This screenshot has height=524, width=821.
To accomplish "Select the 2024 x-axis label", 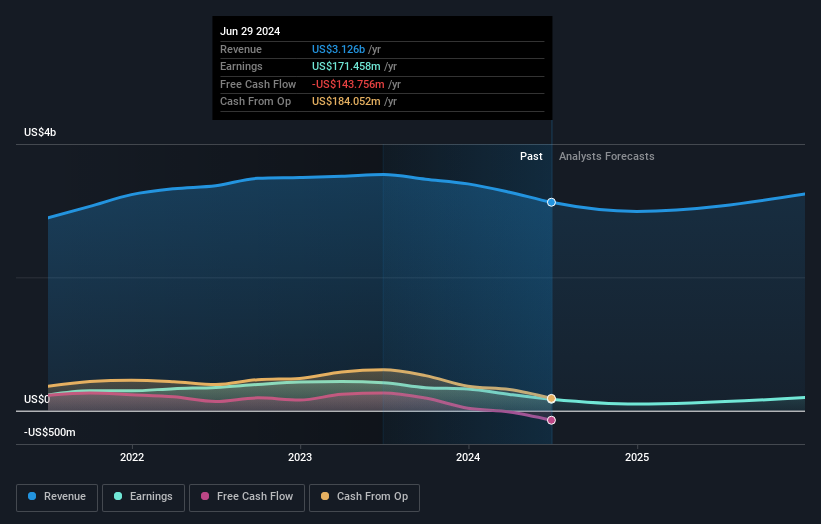I will [x=468, y=457].
